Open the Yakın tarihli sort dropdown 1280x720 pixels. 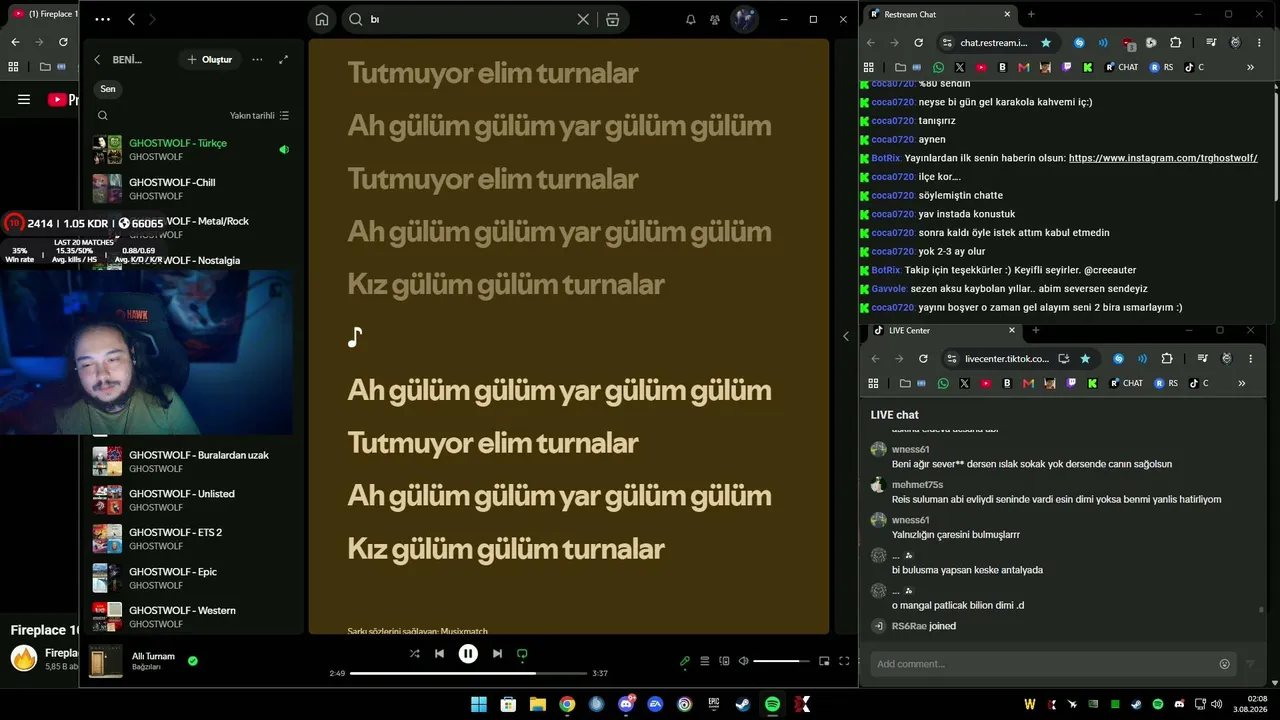pyautogui.click(x=259, y=116)
